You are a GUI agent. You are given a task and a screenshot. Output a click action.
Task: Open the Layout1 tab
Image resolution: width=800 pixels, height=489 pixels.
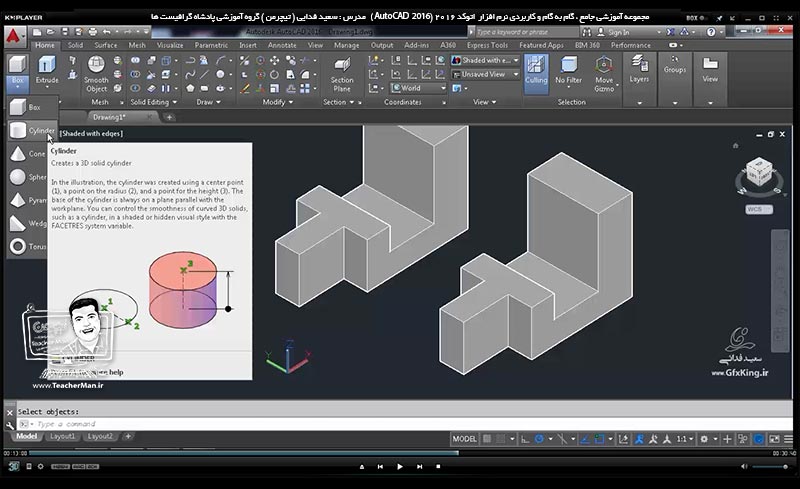coord(62,436)
